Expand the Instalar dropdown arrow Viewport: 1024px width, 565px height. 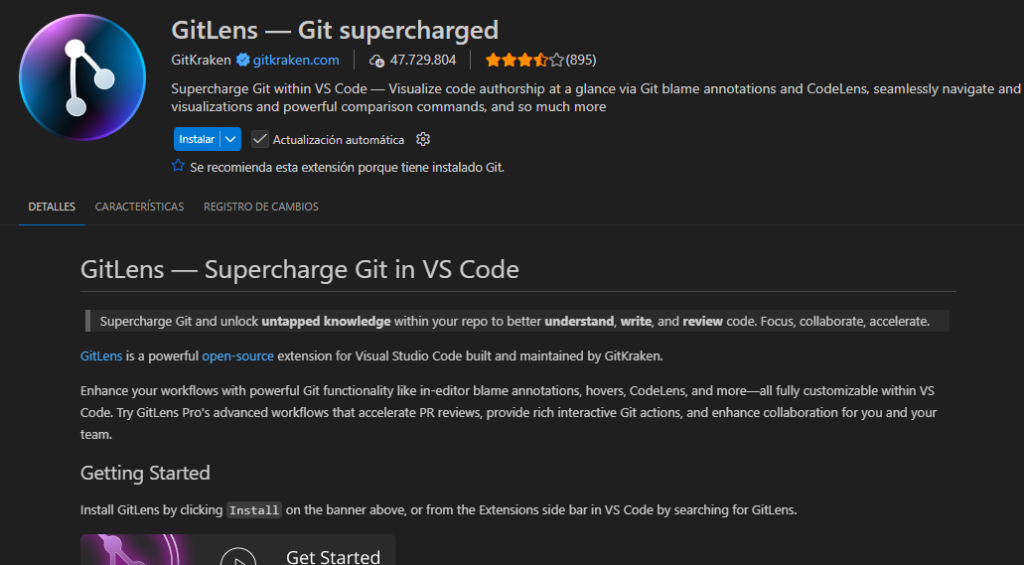[231, 139]
